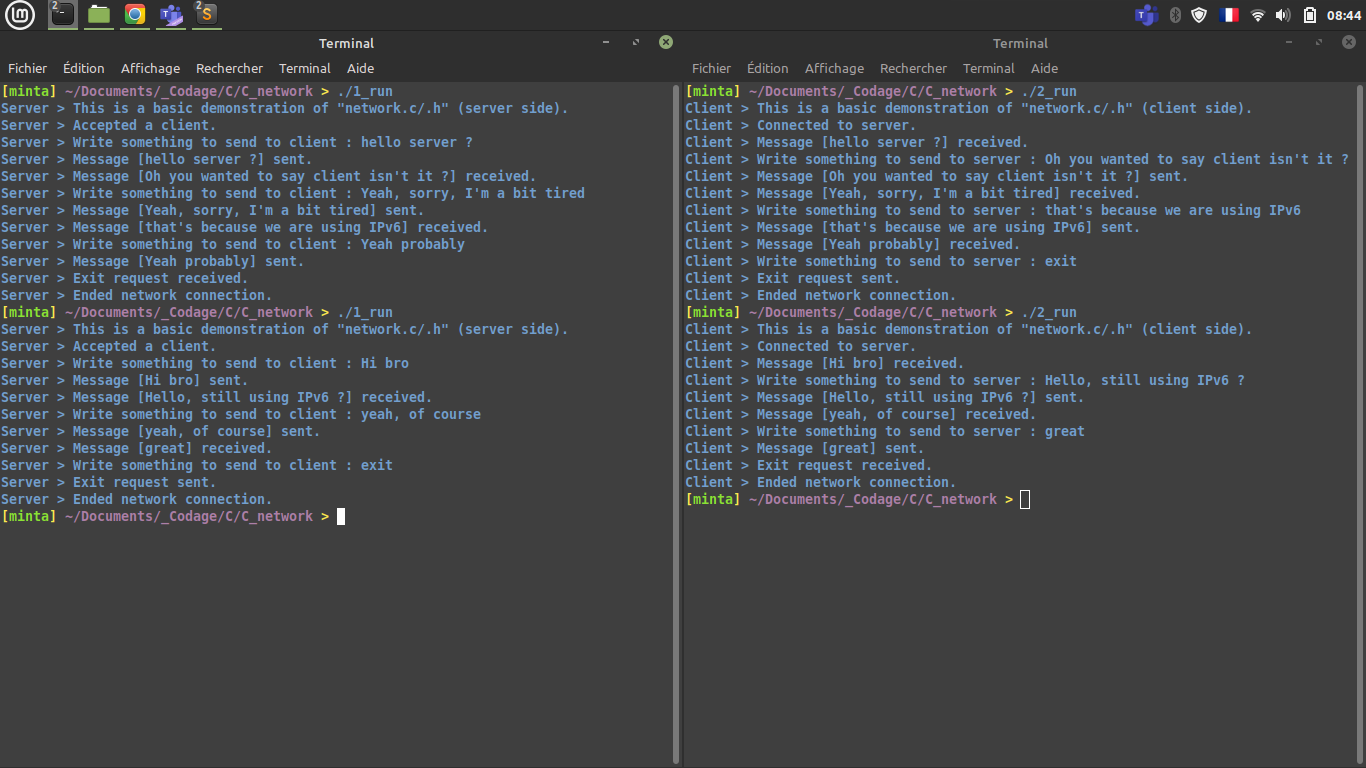The width and height of the screenshot is (1366, 768).
Task: Close the left Terminal window
Action: [x=666, y=43]
